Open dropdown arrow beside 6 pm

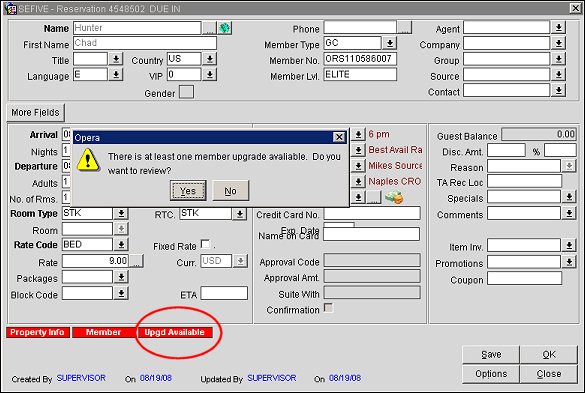coord(358,134)
